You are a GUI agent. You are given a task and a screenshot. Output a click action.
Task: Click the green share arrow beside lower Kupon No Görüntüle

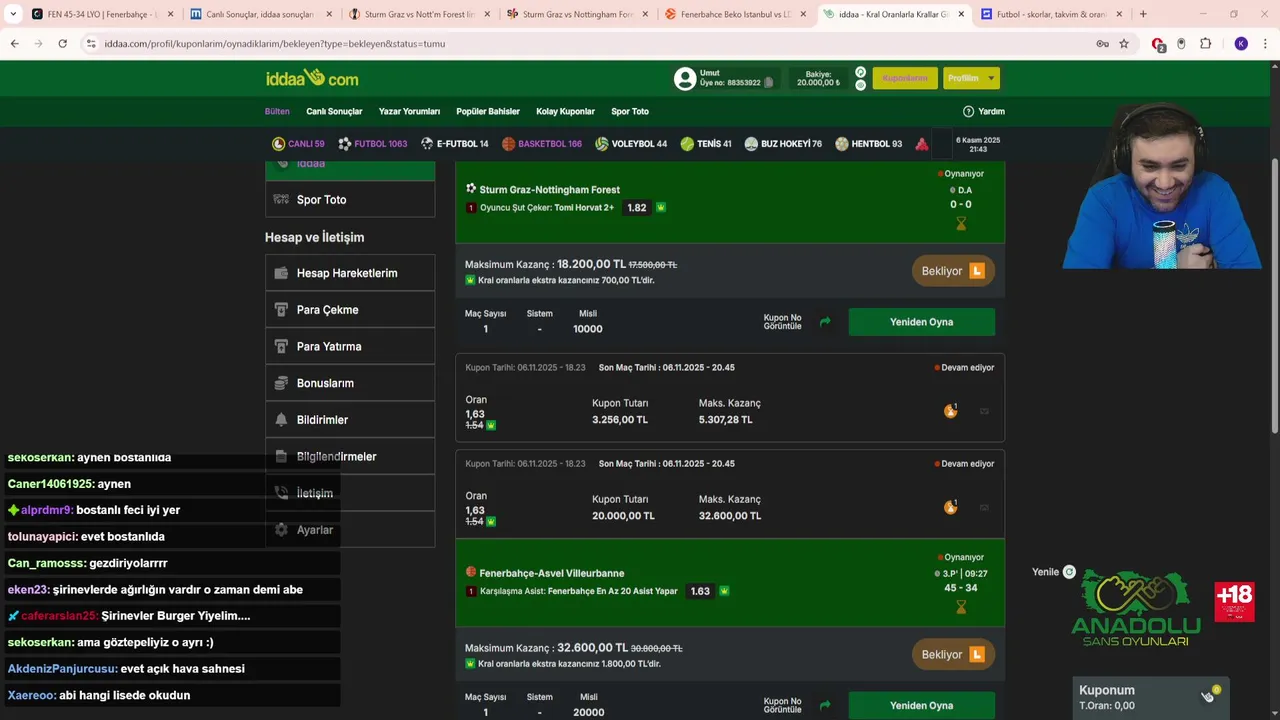coord(825,705)
